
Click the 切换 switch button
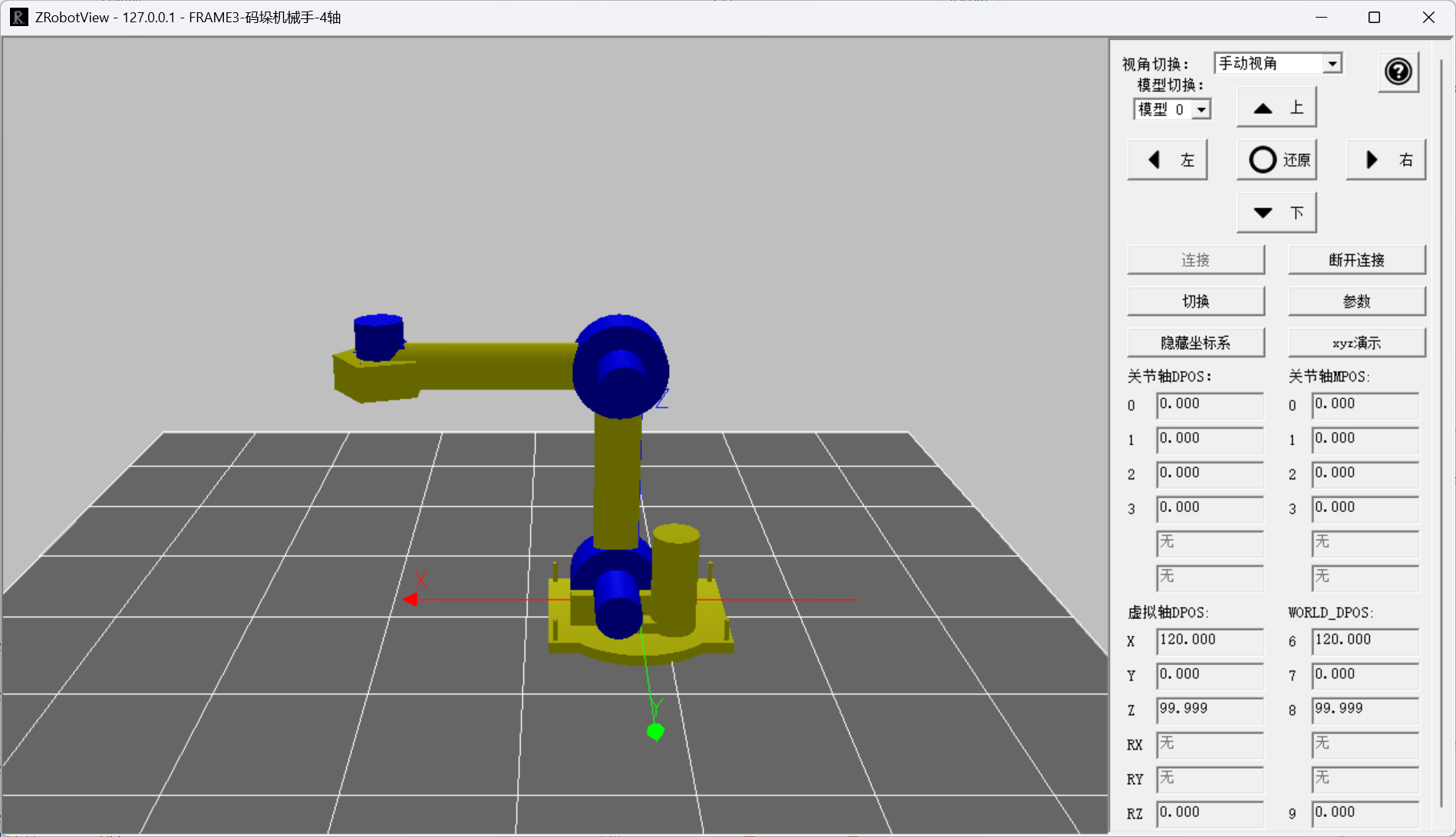click(1195, 301)
